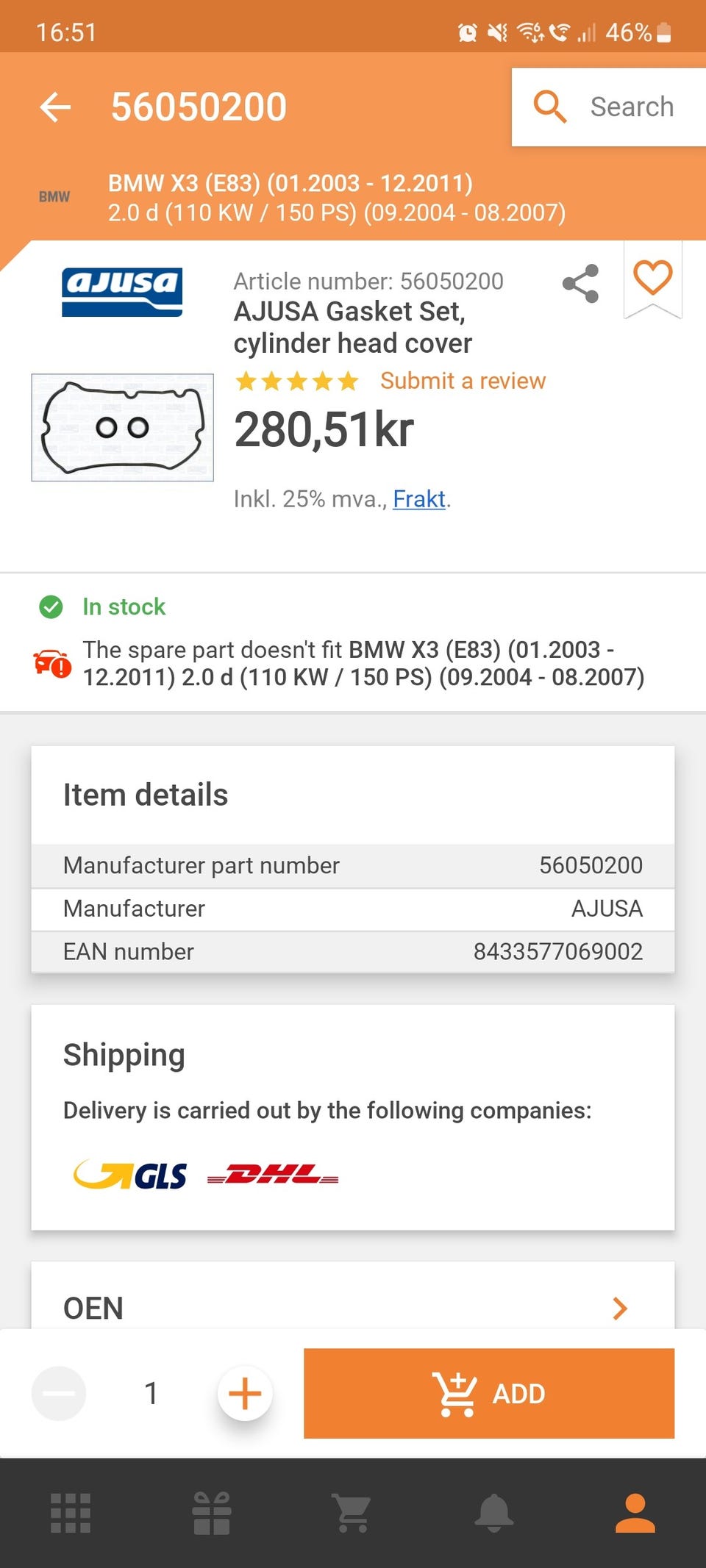
Task: Click the Search field
Action: point(609,107)
